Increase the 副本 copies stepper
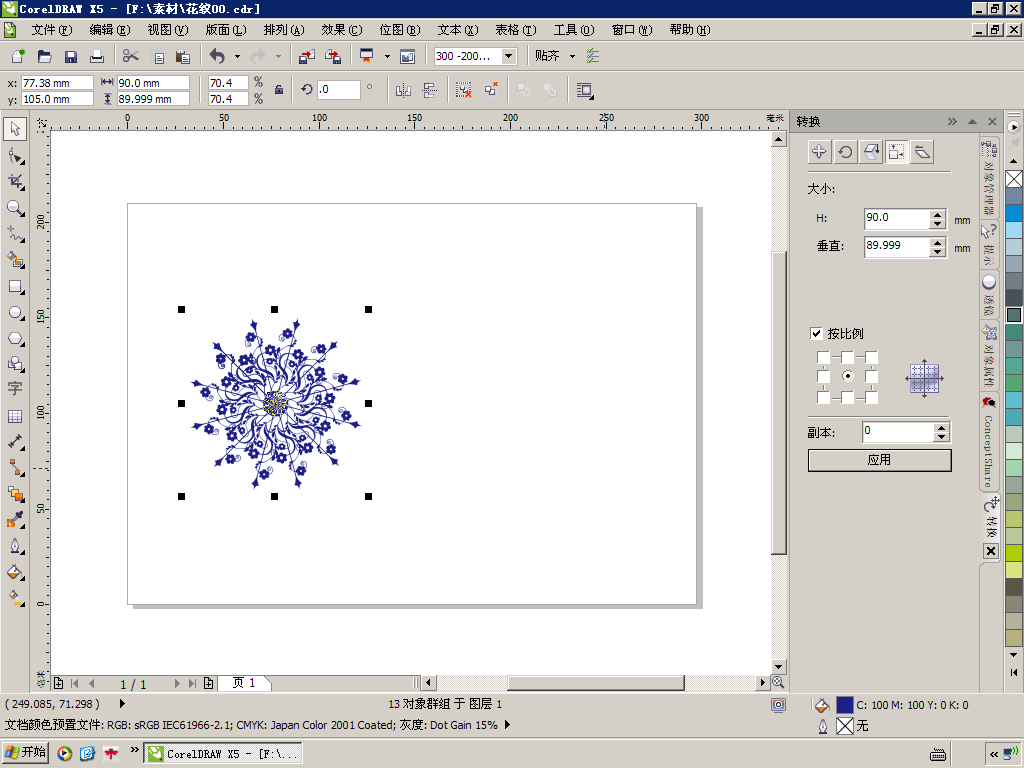The image size is (1024, 768). tap(941, 428)
